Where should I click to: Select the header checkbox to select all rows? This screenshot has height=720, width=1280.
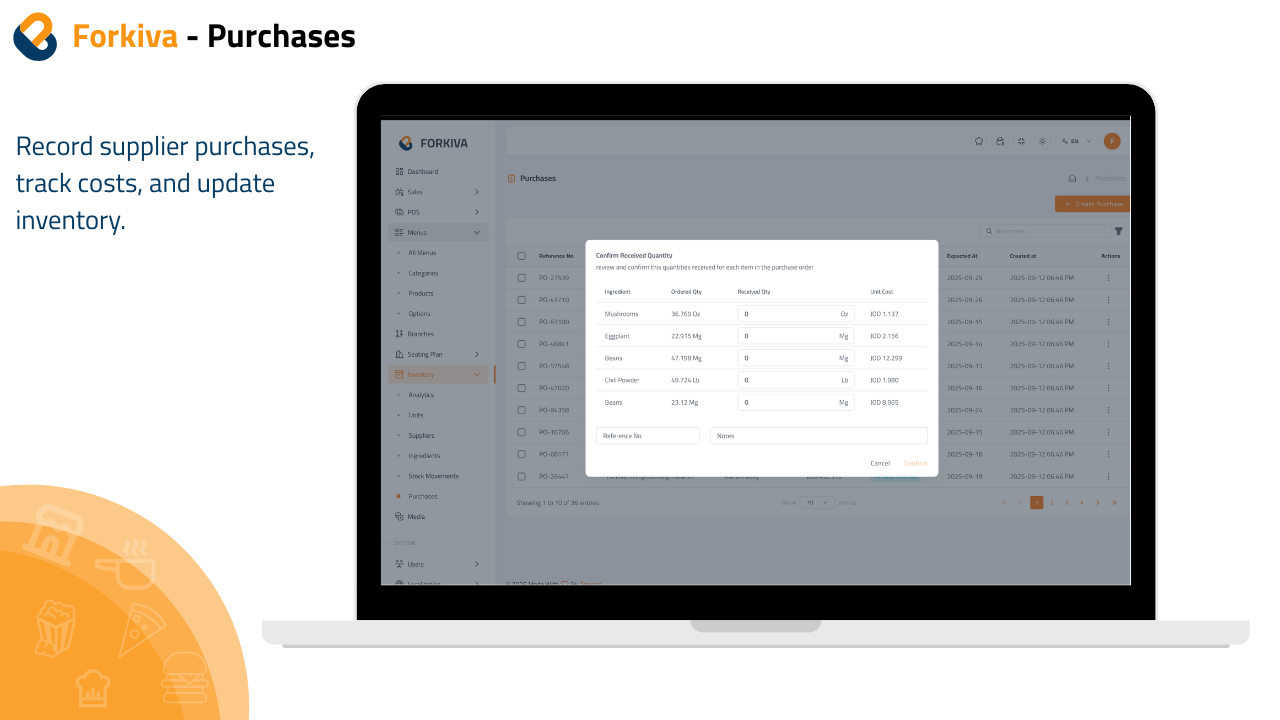pyautogui.click(x=521, y=255)
